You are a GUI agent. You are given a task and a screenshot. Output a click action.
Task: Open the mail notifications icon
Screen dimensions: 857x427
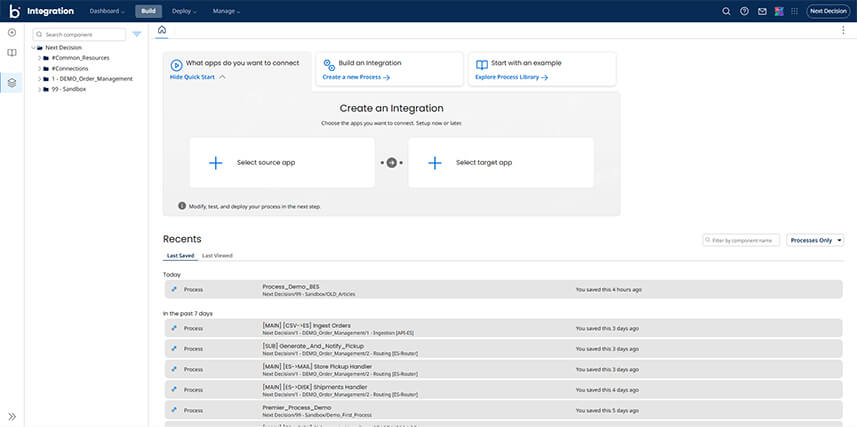[x=762, y=11]
